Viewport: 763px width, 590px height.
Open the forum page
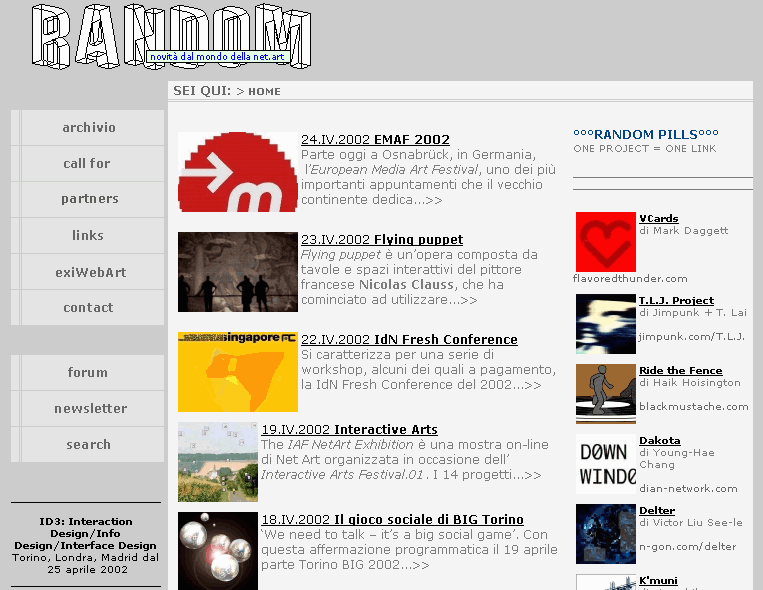pos(88,372)
